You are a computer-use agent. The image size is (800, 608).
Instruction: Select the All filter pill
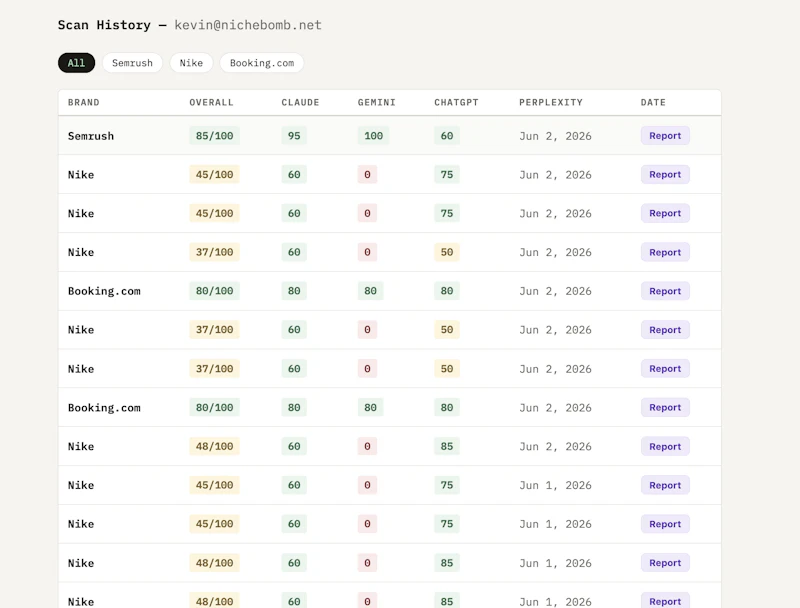click(x=76, y=63)
